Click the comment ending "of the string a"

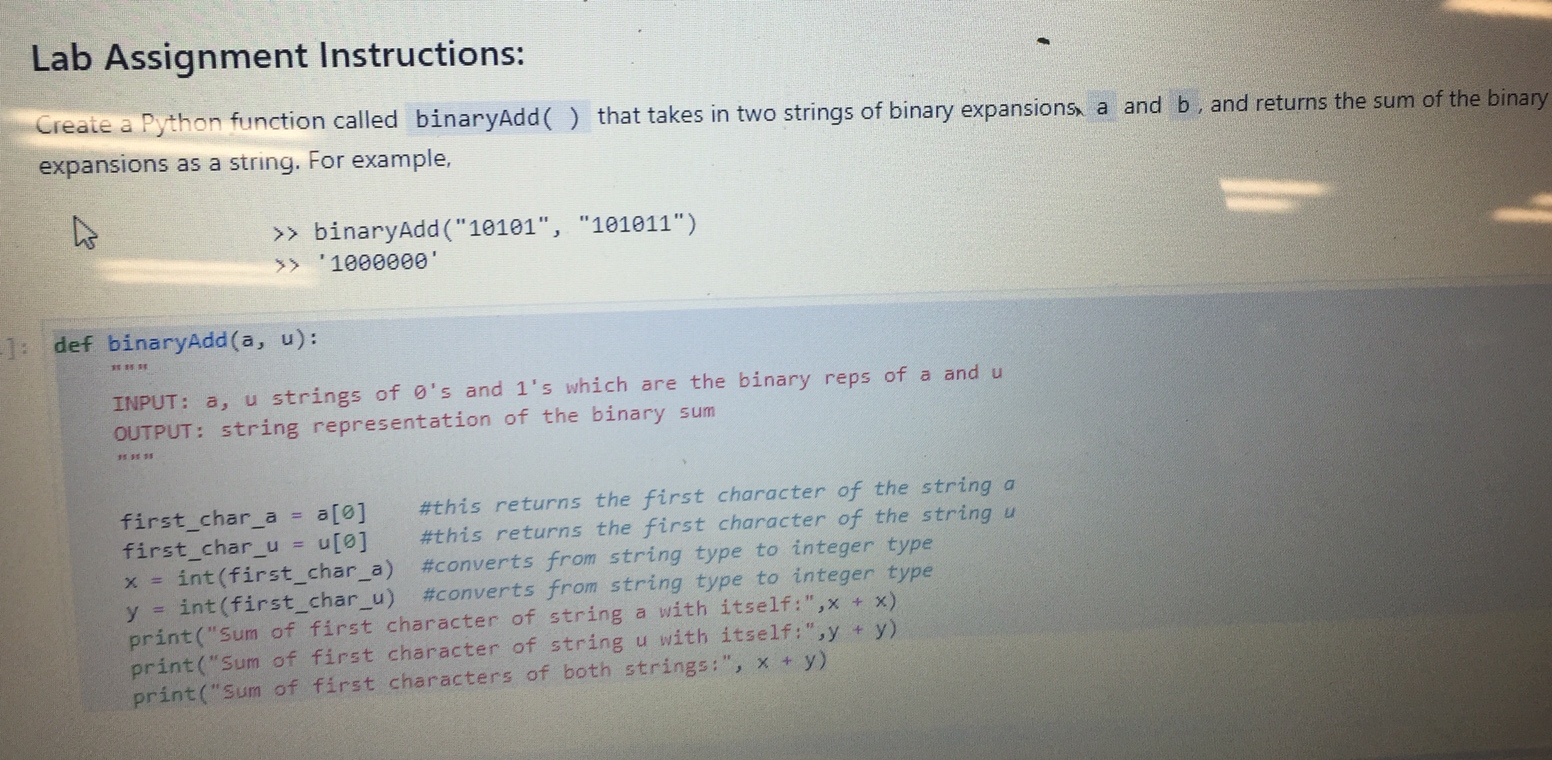click(x=718, y=495)
